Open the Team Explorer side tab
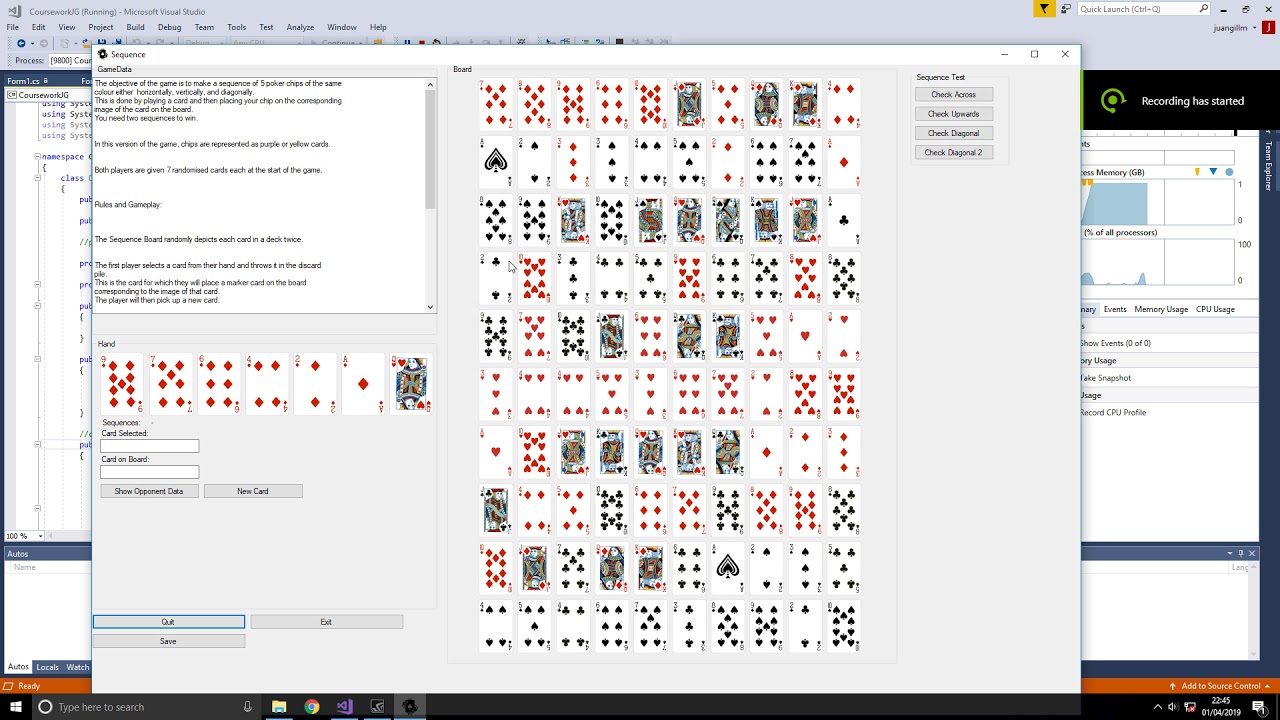This screenshot has width=1280, height=720. (1269, 166)
